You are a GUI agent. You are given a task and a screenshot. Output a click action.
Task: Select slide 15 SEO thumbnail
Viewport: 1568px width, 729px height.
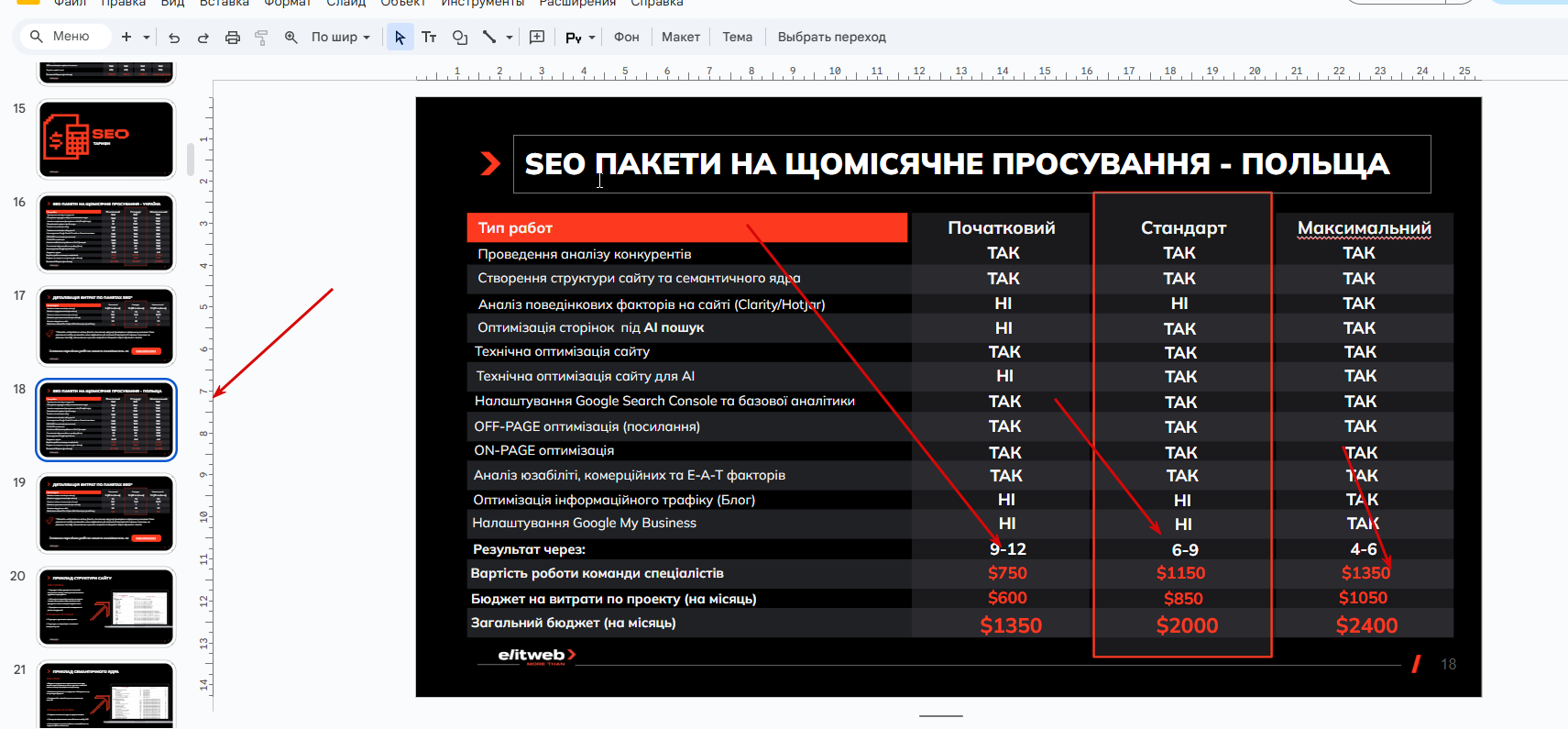click(x=106, y=139)
